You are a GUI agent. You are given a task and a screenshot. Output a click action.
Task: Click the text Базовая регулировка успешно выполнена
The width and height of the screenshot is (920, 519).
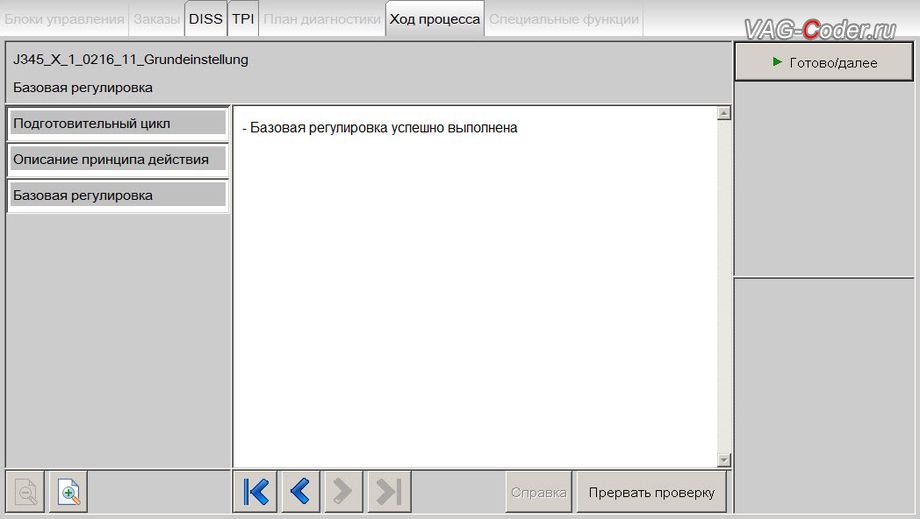click(x=384, y=128)
